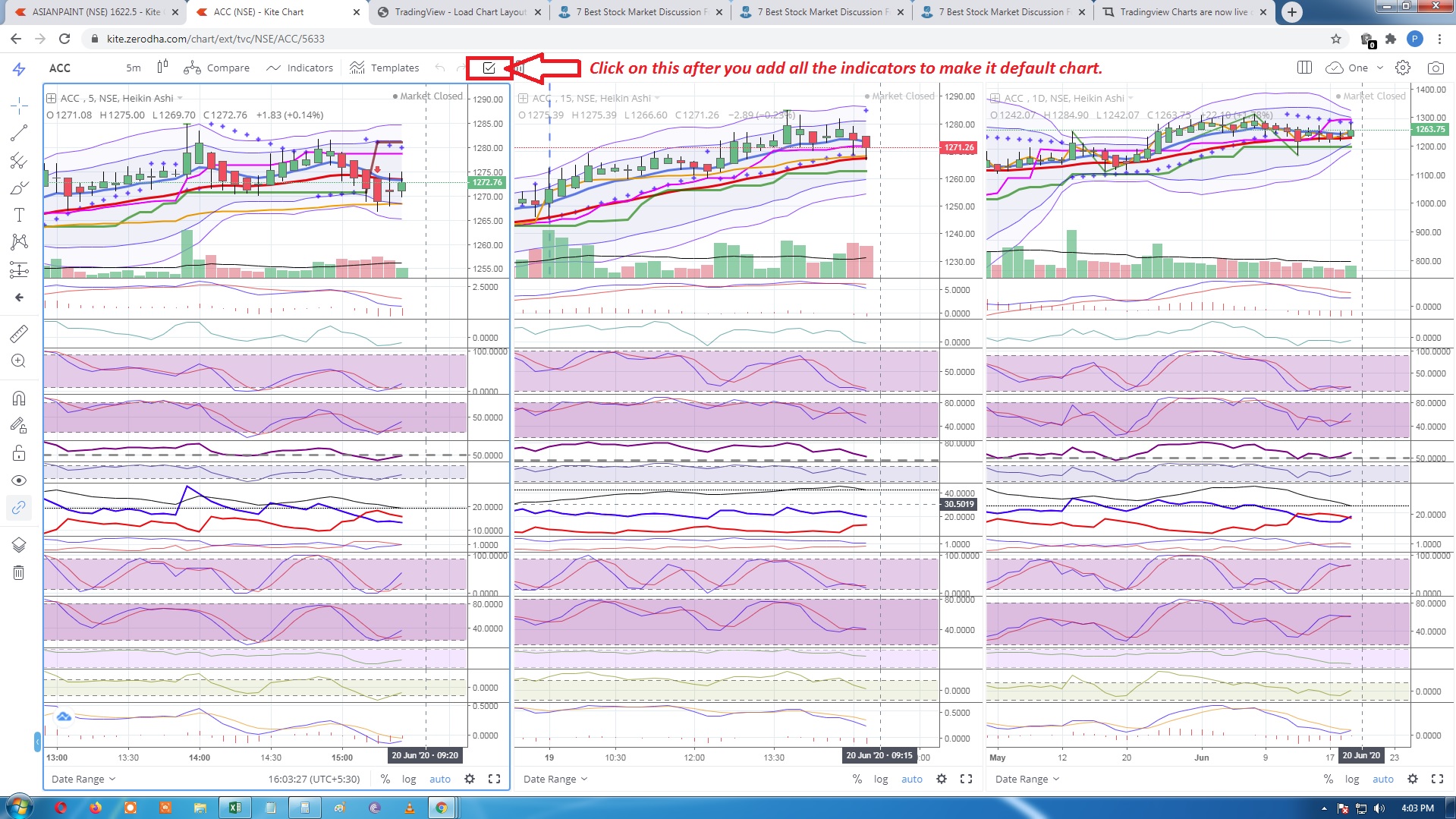Click the browser address bar URL
The height and width of the screenshot is (819, 1456).
215,39
